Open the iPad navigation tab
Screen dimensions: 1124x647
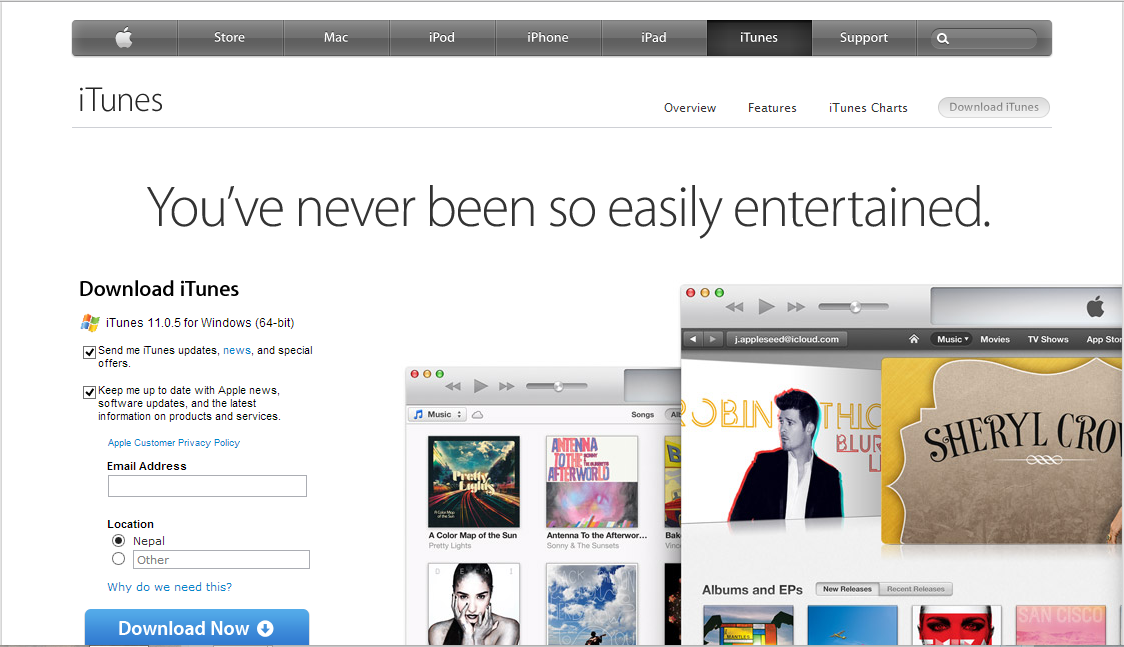click(654, 37)
